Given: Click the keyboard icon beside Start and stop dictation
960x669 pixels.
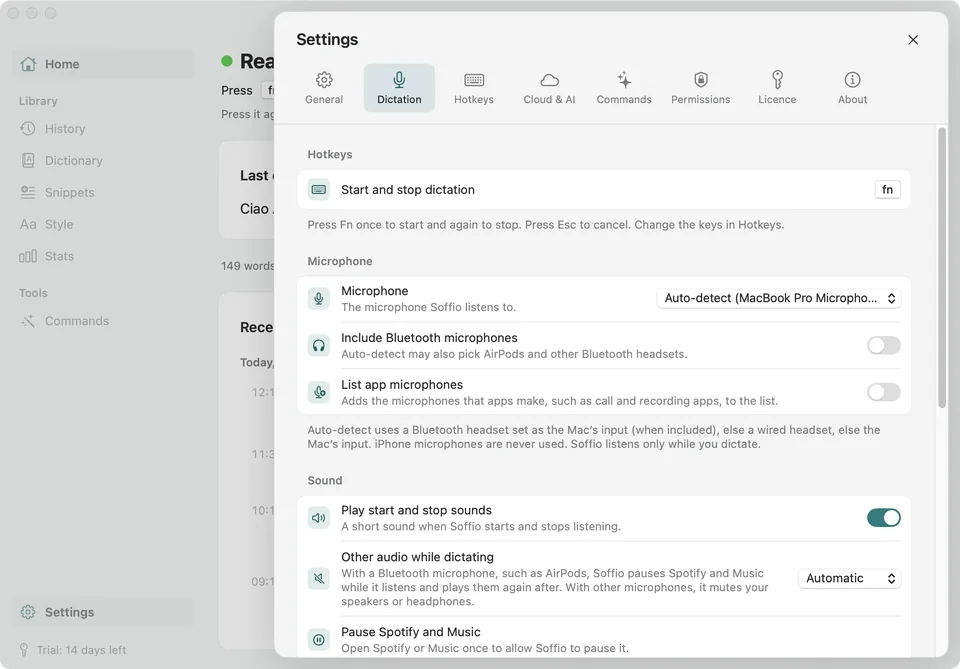Looking at the screenshot, I should [318, 190].
